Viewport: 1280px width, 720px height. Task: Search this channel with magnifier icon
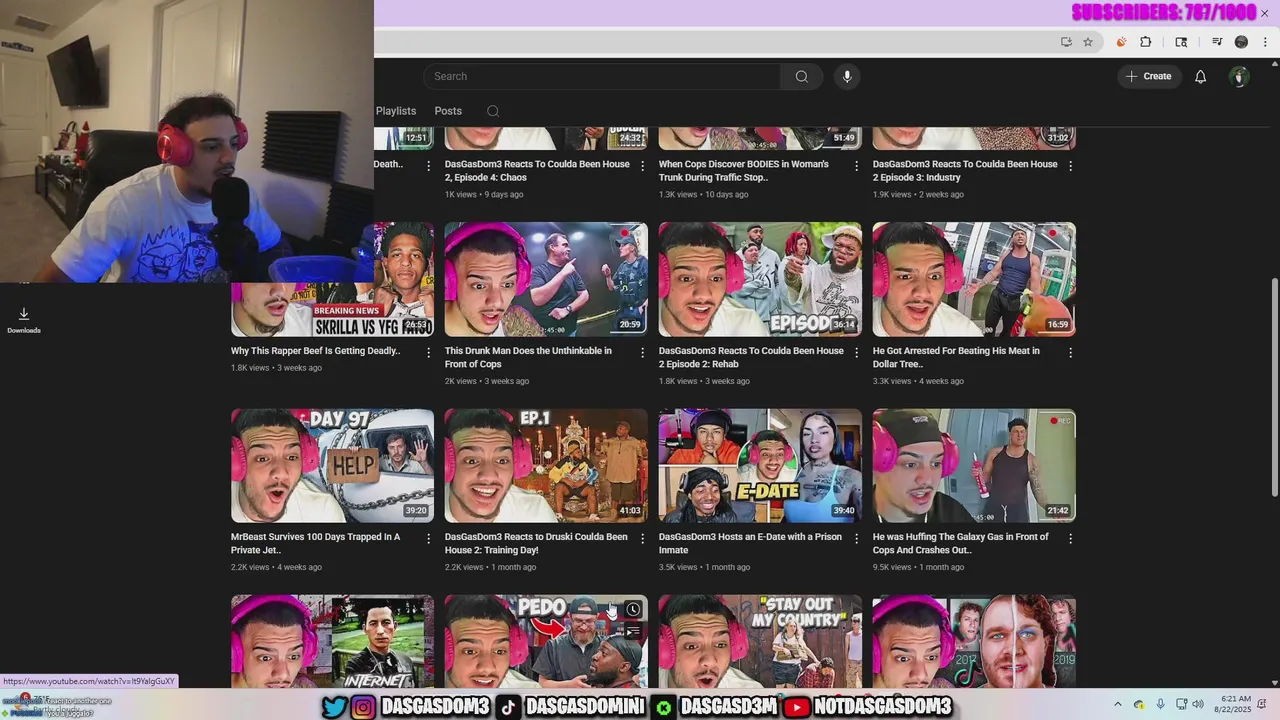[x=493, y=111]
